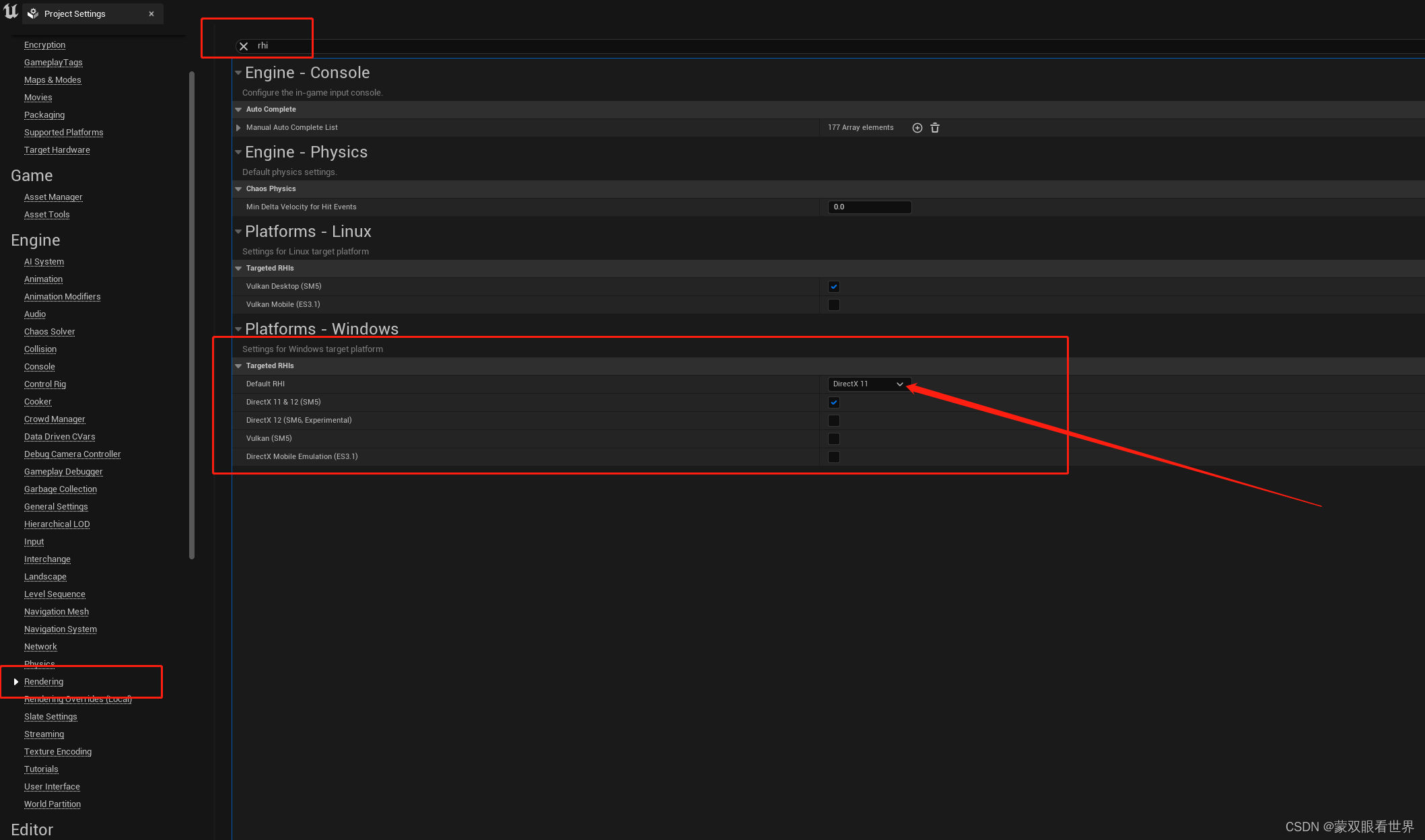The height and width of the screenshot is (840, 1425).
Task: Click the trash icon to empty the Auto Complete array
Action: click(x=935, y=127)
